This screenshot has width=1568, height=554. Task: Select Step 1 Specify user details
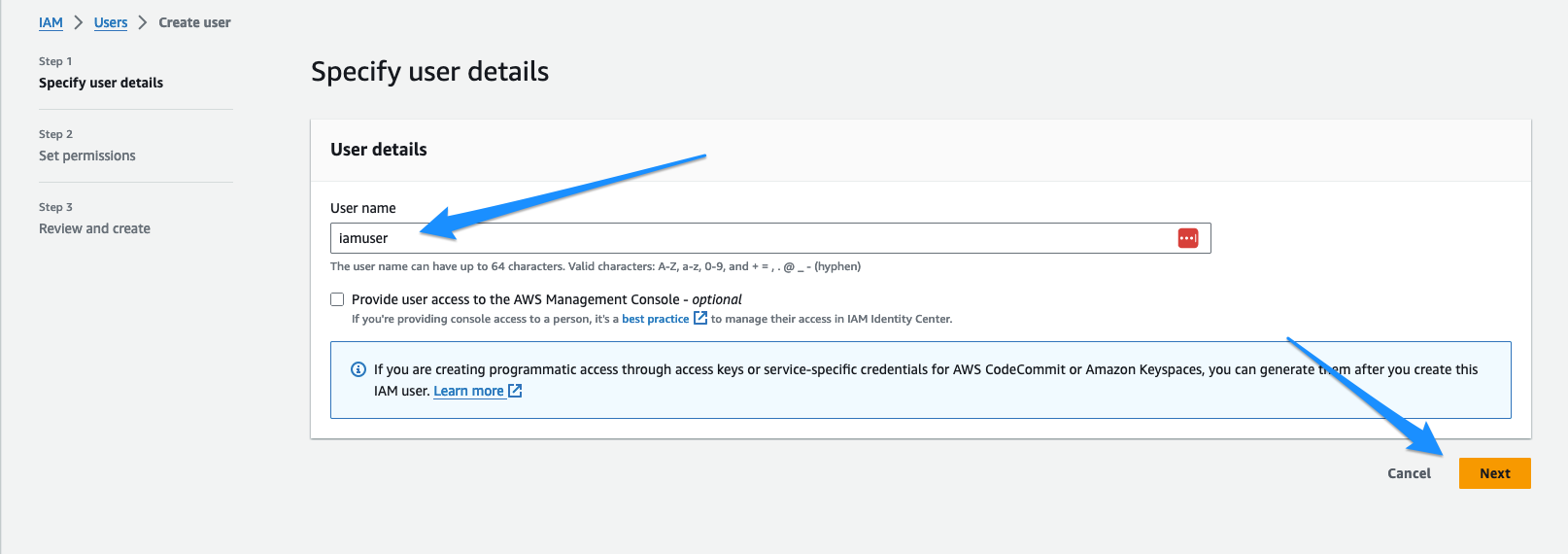tap(101, 73)
